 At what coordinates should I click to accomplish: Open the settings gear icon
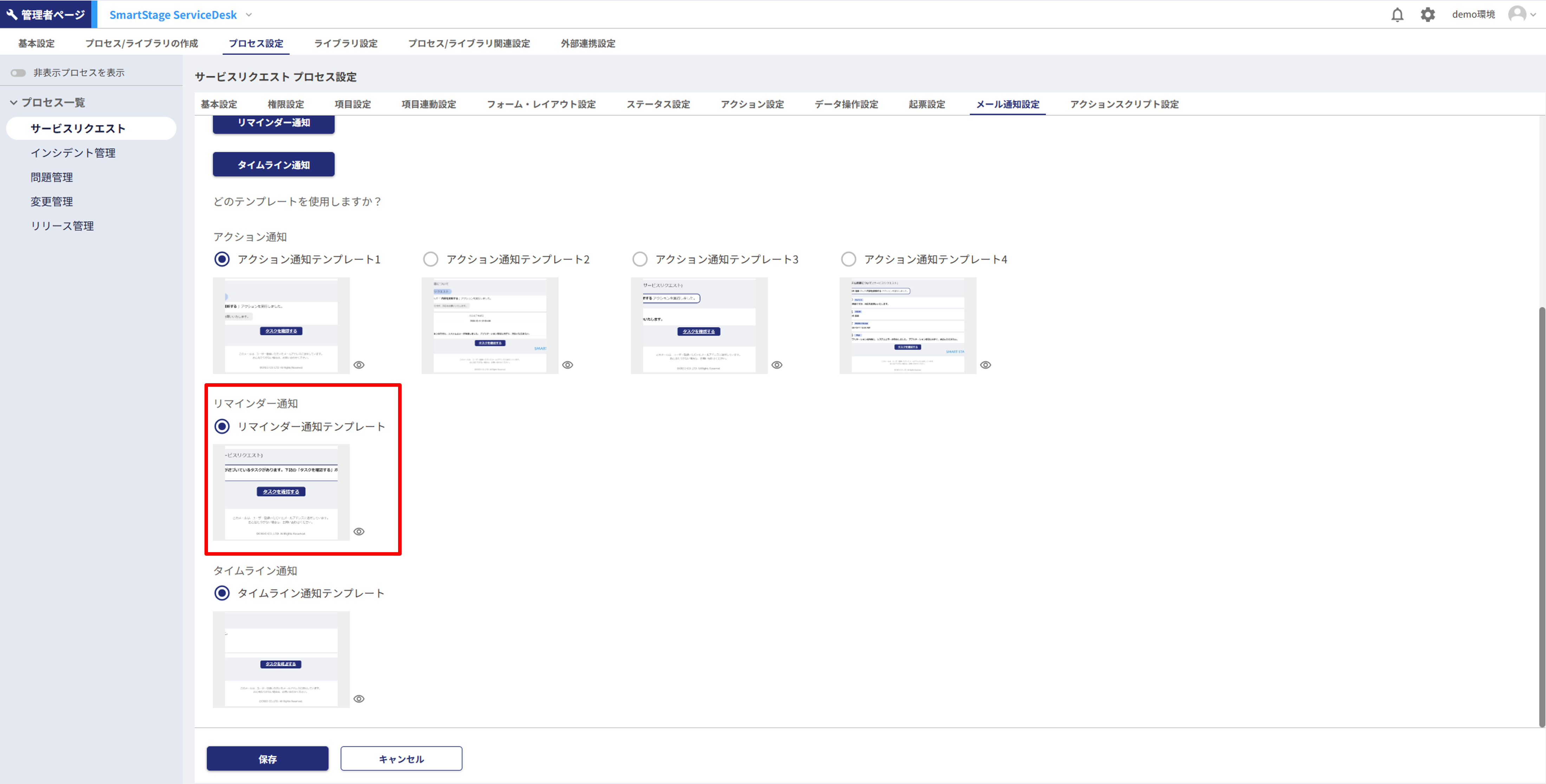pos(1428,14)
